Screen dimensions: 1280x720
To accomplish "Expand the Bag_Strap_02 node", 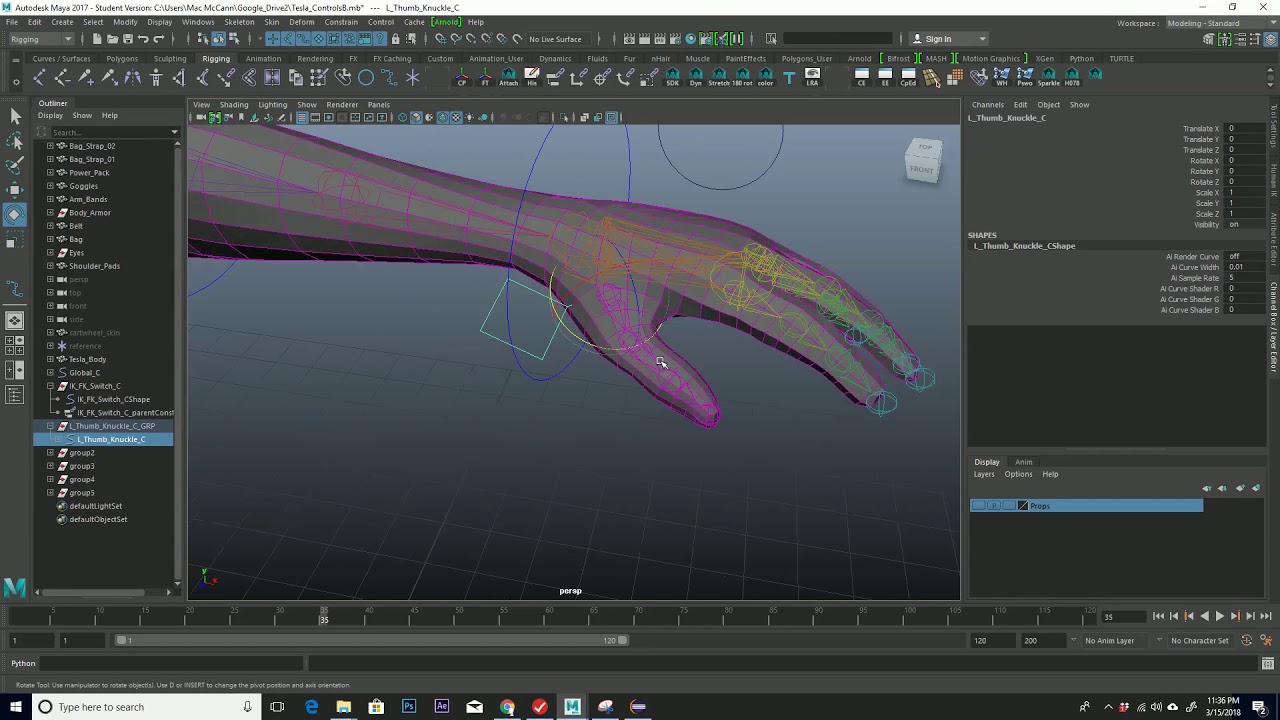I will coord(50,146).
